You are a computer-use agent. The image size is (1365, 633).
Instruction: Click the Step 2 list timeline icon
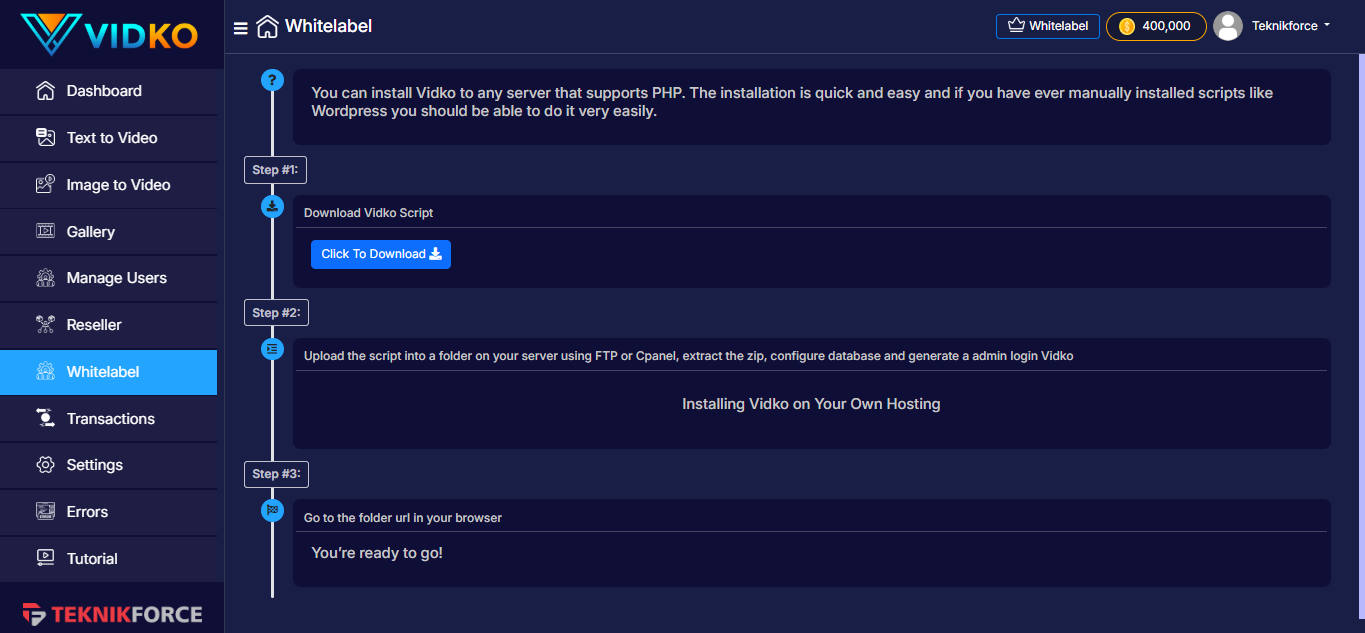[272, 349]
